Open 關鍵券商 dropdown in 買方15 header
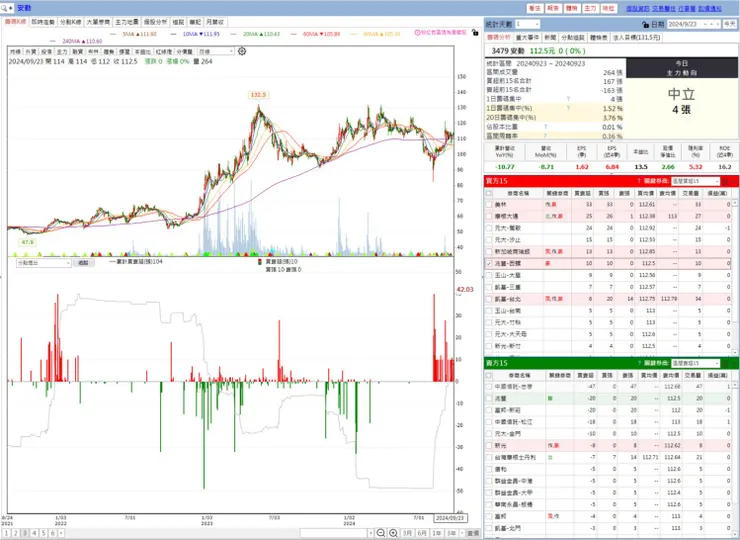The width and height of the screenshot is (740, 540). point(695,181)
